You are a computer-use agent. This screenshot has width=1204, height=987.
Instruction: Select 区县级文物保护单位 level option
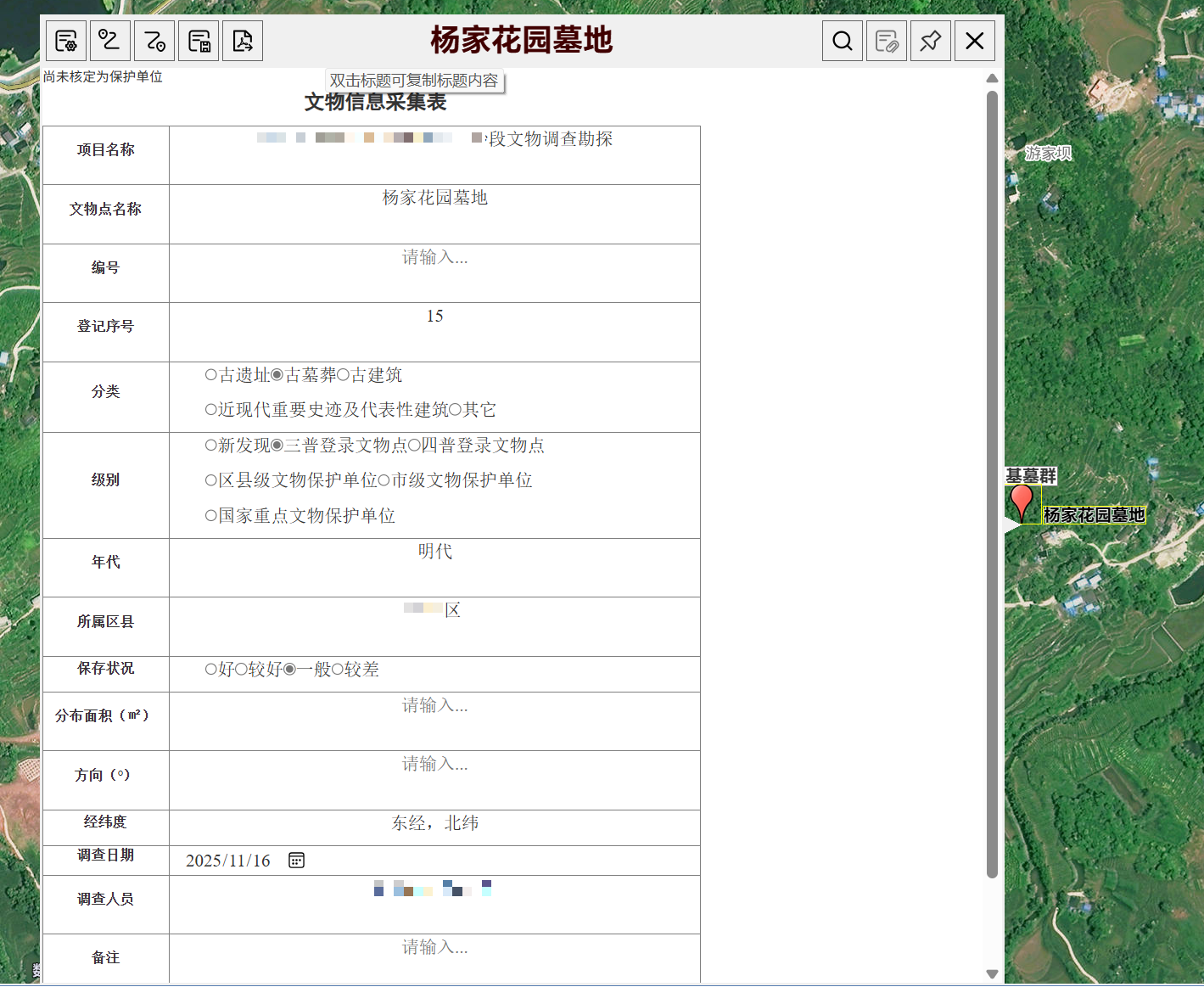point(211,481)
